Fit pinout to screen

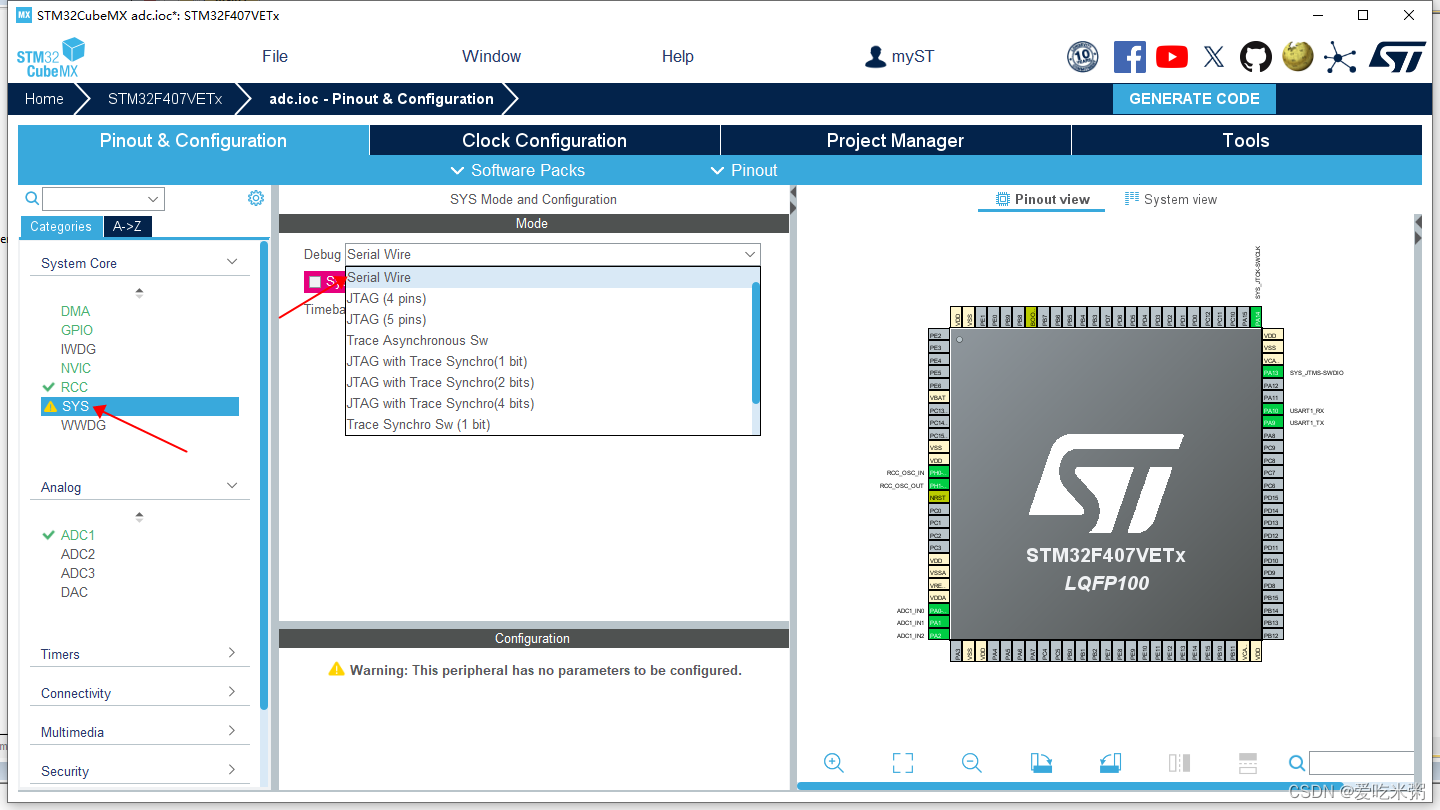point(903,763)
